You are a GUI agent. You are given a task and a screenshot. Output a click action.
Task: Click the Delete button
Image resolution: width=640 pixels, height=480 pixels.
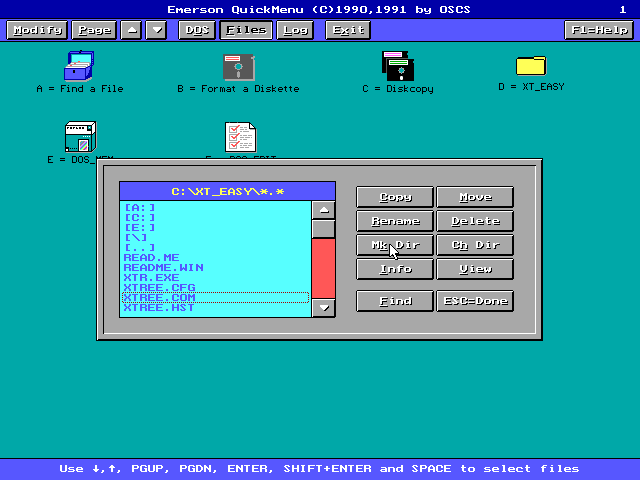[x=475, y=221]
